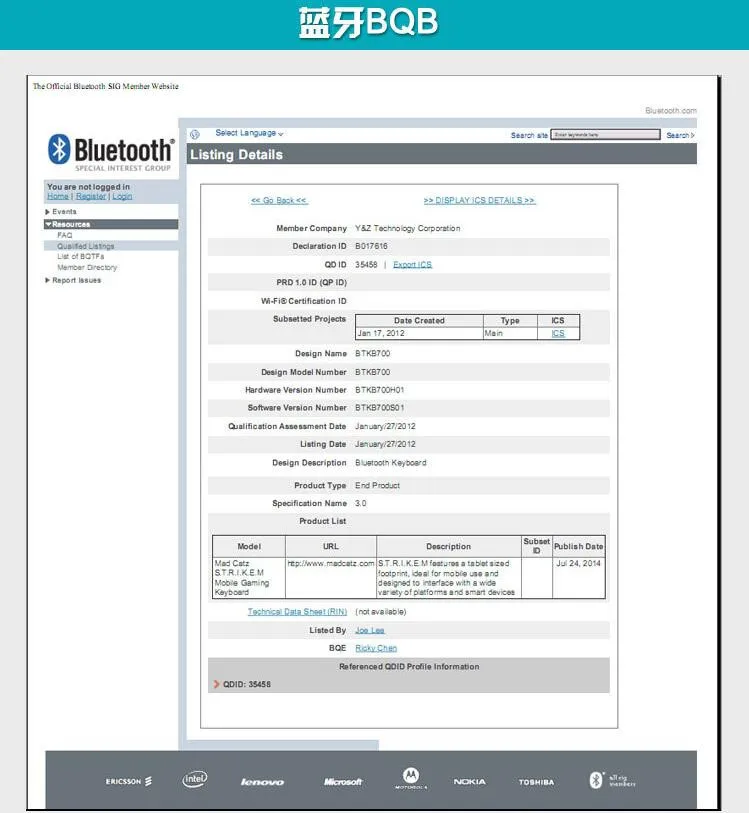Viewport: 749px width, 813px height.
Task: Click DISPLAY ICS DETAILS link
Action: tap(479, 201)
